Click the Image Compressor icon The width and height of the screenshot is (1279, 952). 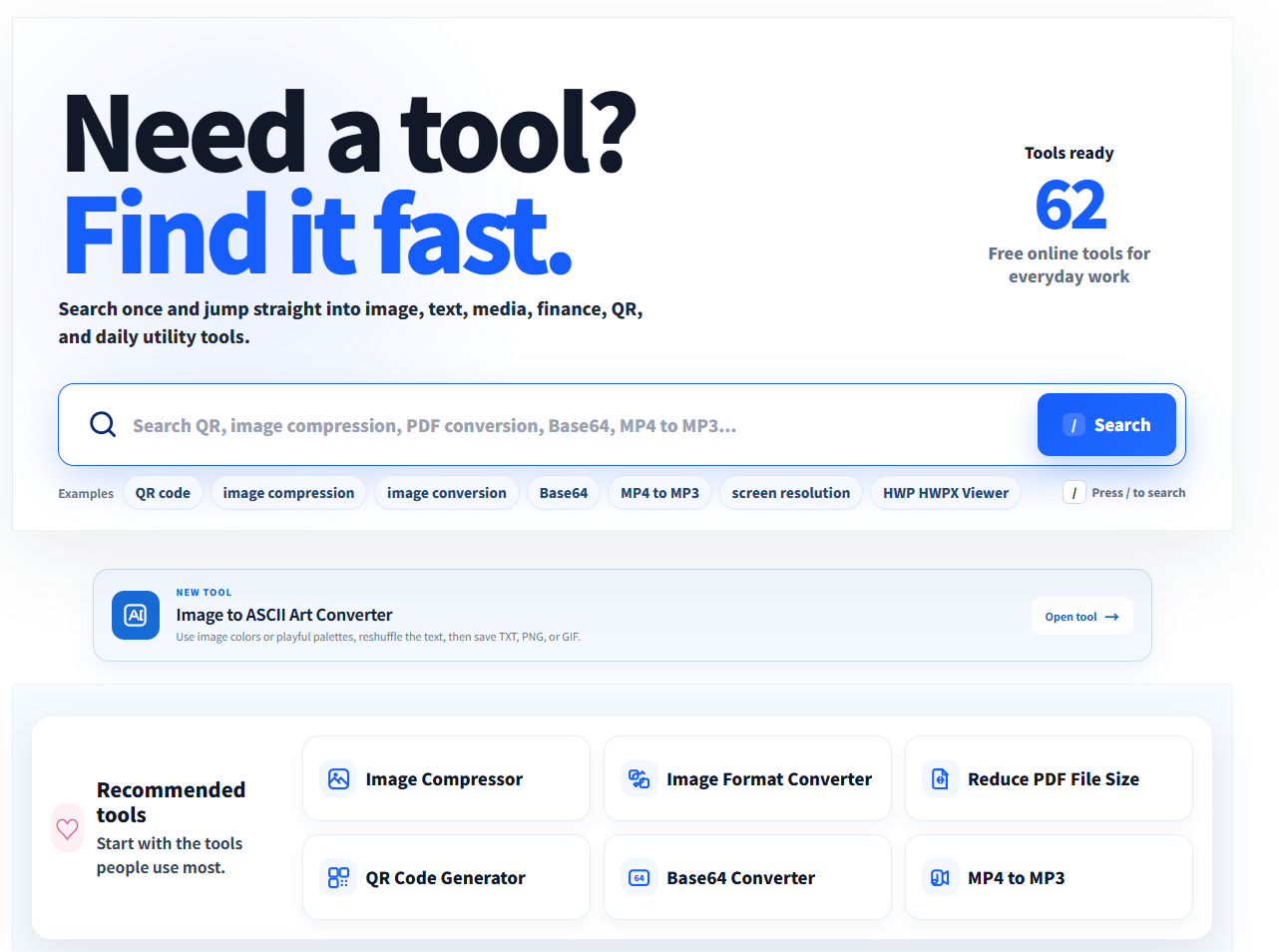point(339,778)
